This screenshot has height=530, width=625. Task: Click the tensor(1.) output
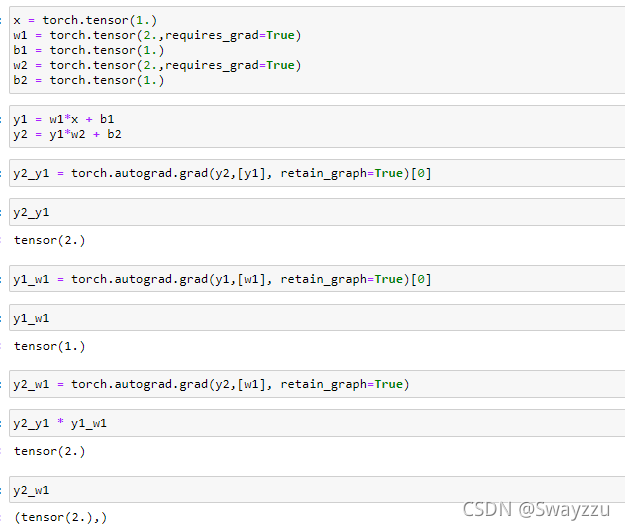click(x=49, y=346)
